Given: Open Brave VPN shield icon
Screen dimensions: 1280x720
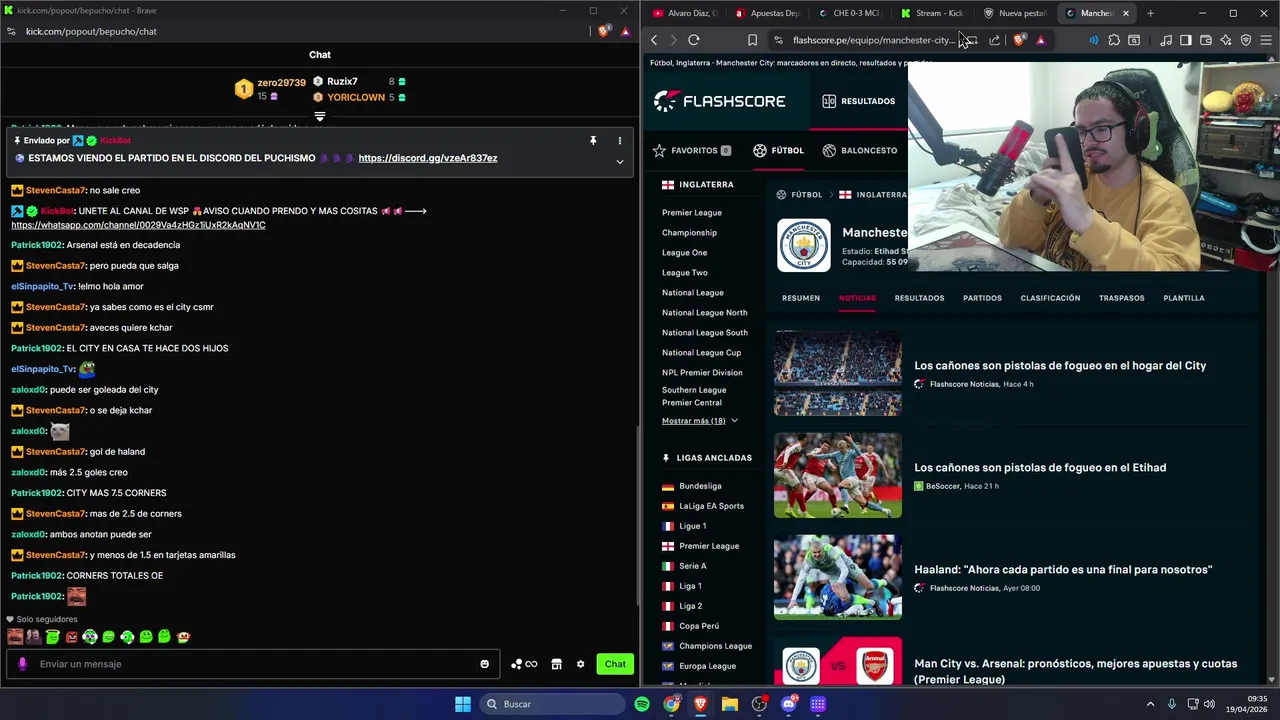Looking at the screenshot, I should tap(1246, 40).
